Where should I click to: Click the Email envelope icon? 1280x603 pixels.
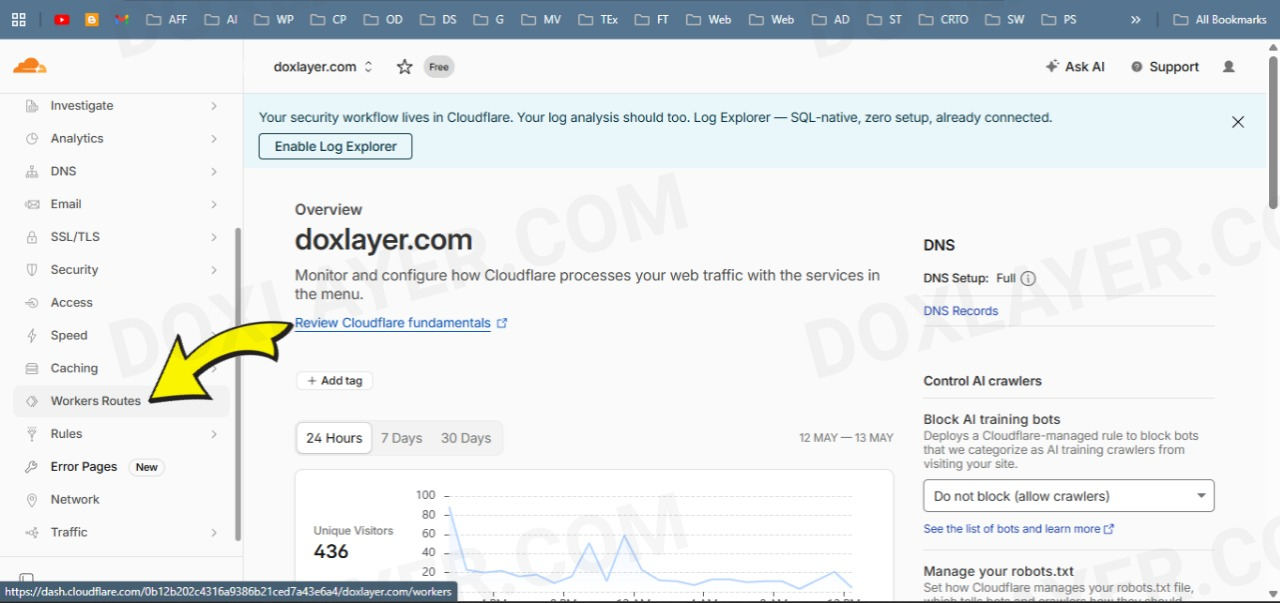[32, 204]
